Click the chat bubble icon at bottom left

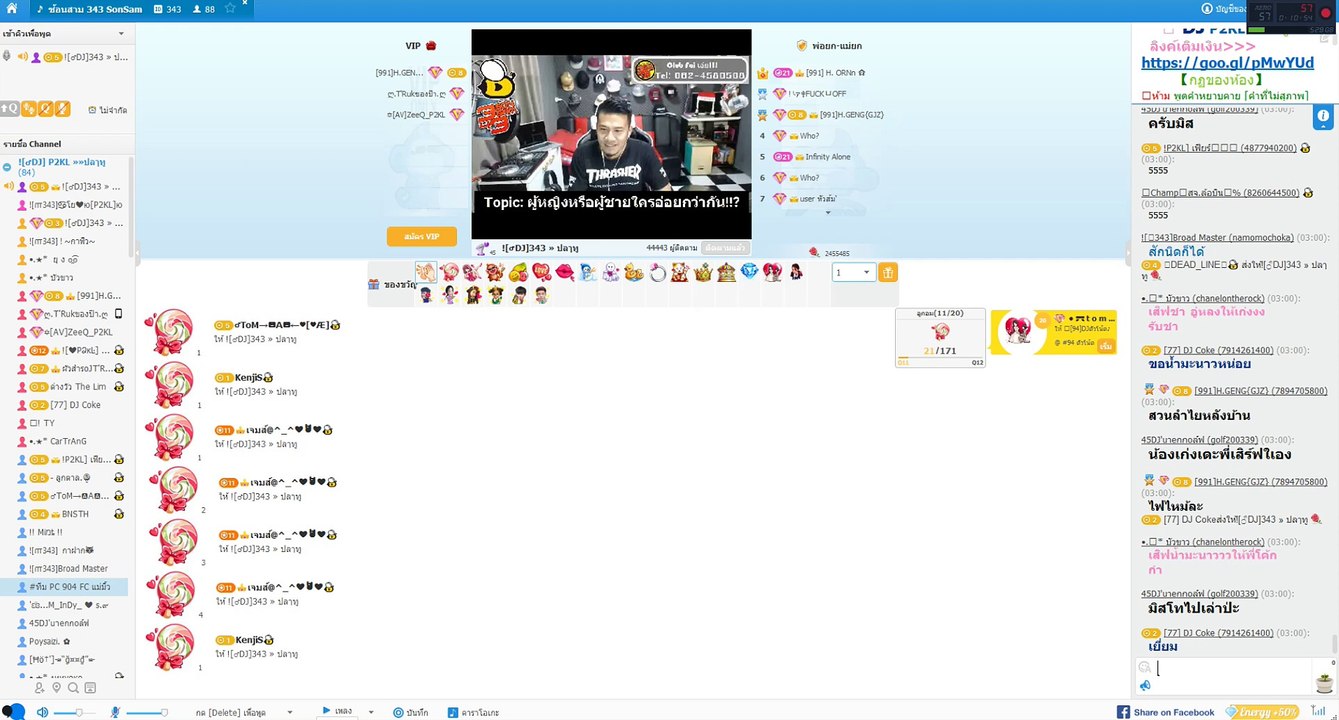coord(13,712)
